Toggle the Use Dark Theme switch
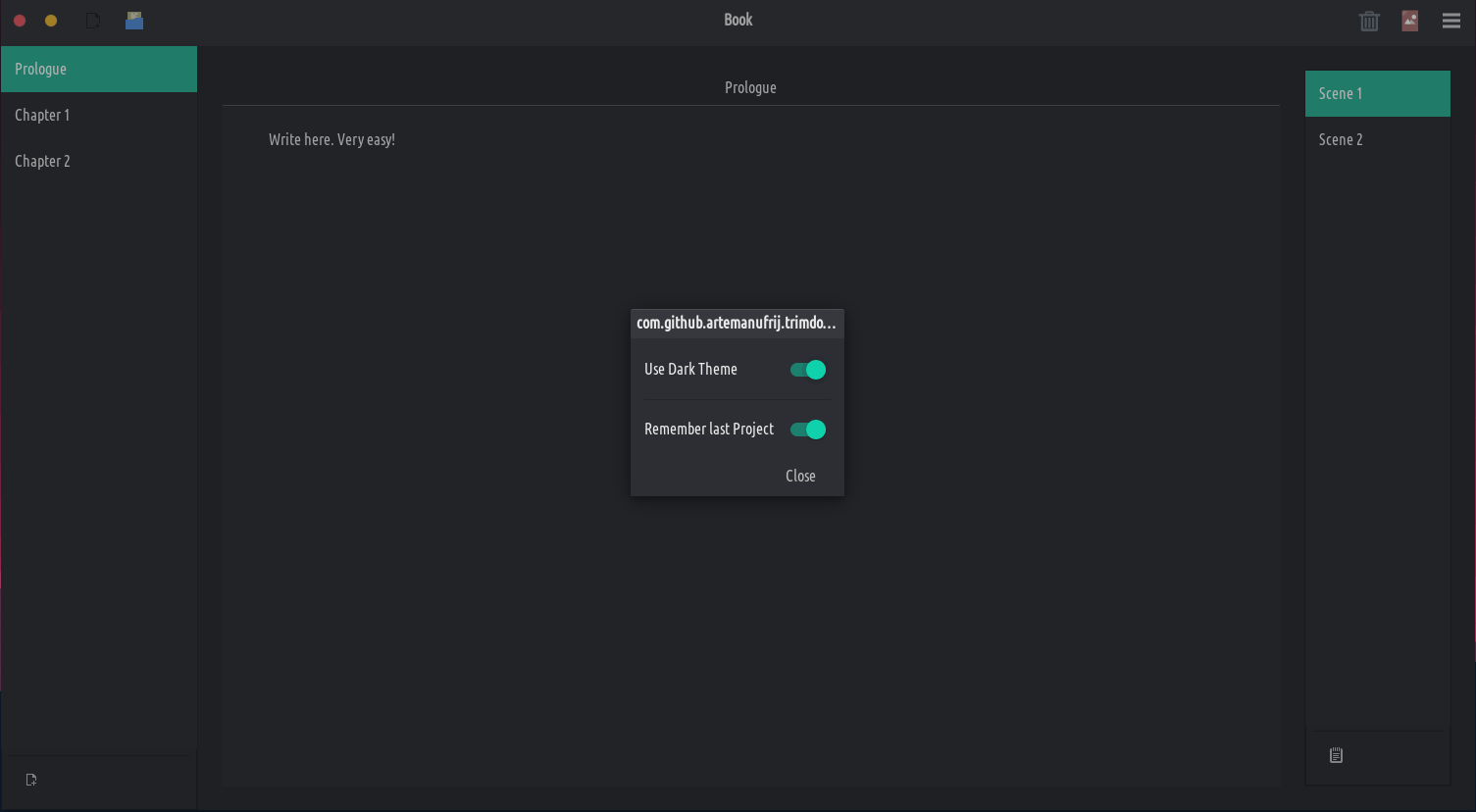1476x812 pixels. (x=808, y=370)
